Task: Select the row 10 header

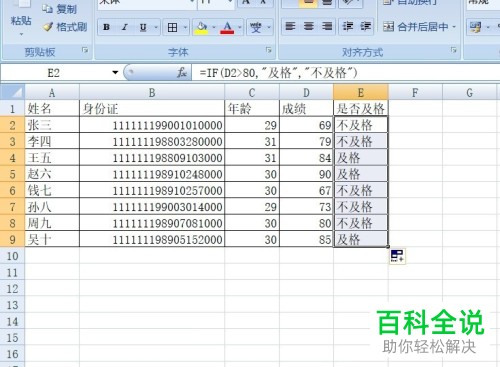Action: (12, 256)
